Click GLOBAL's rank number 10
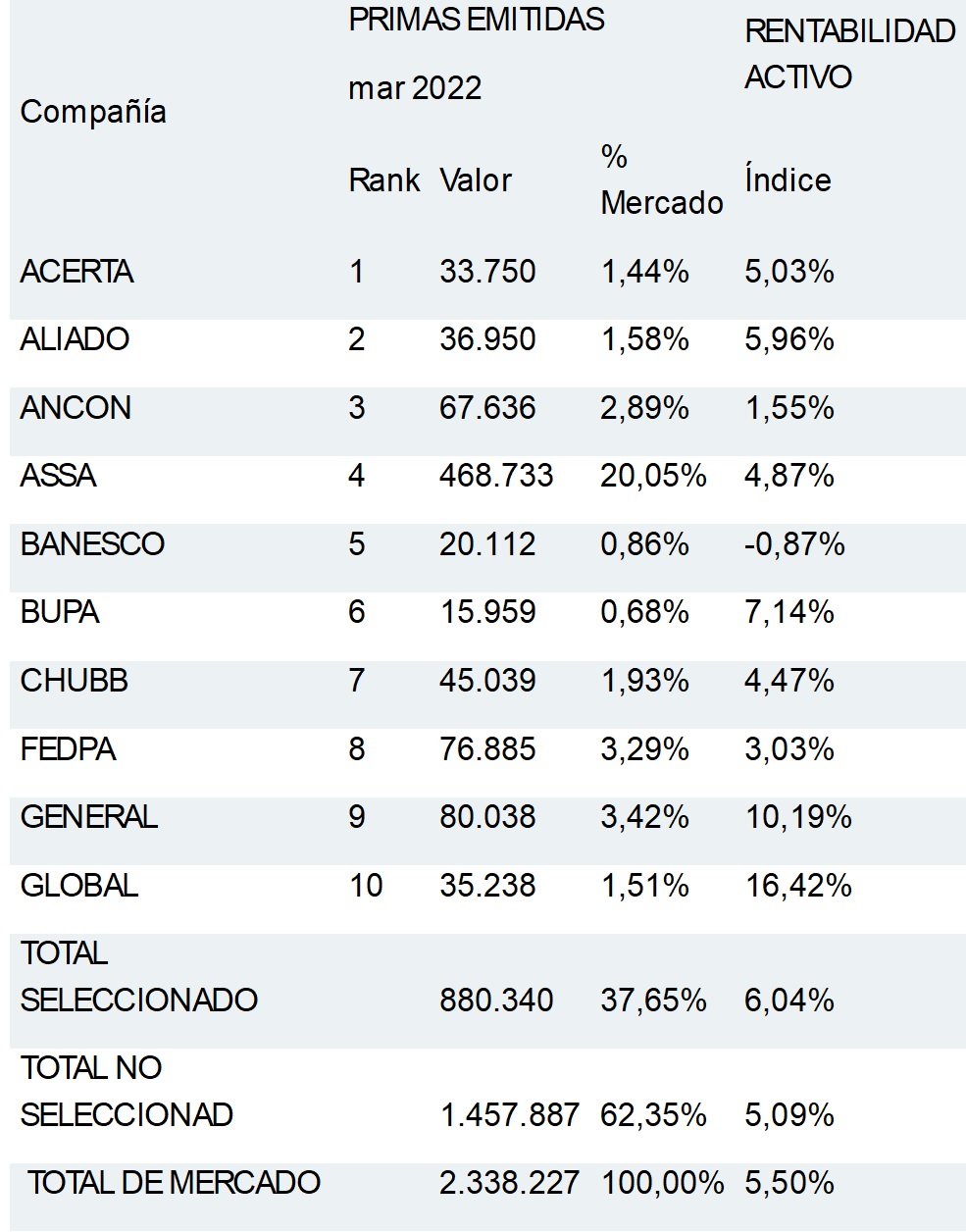 pos(366,886)
